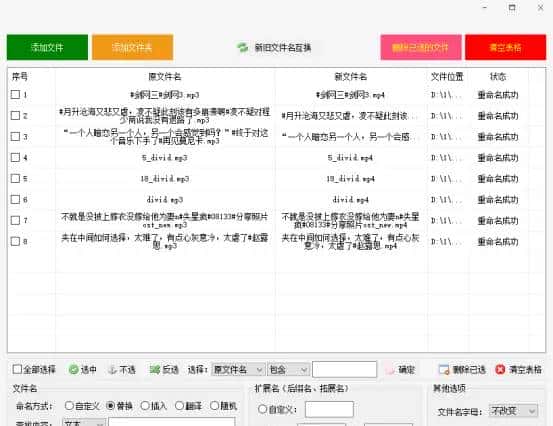The height and width of the screenshot is (426, 553).
Task: Click new filename 10_divid.mp4
Action: [350, 179]
